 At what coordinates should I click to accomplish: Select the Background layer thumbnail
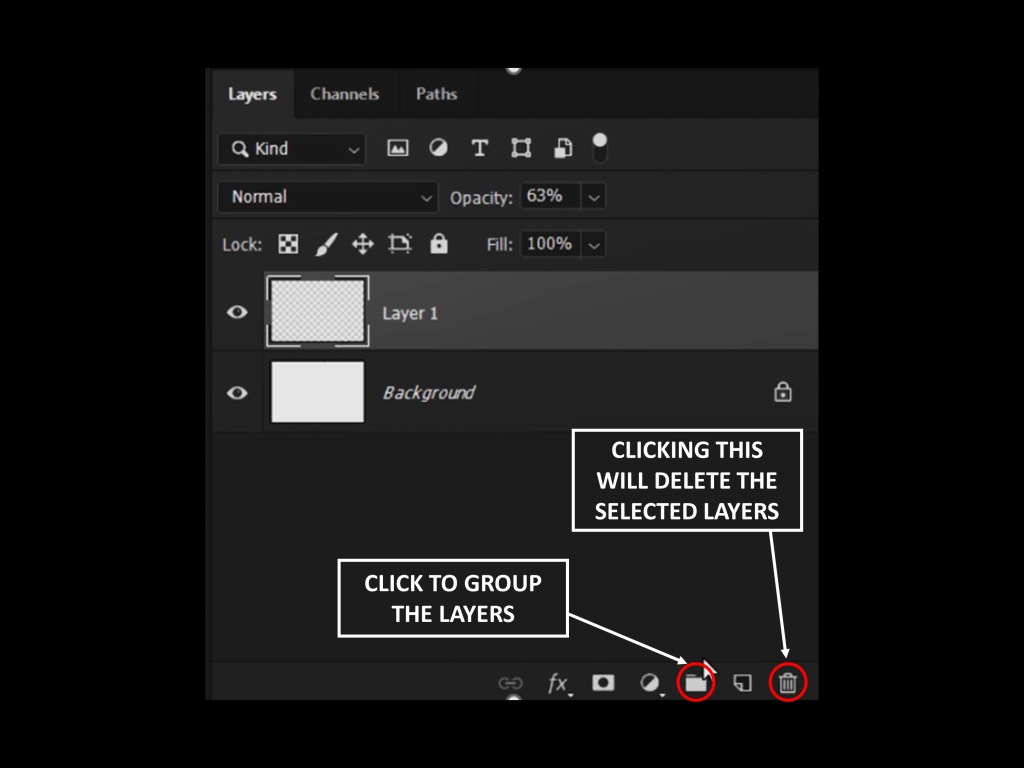pos(318,392)
